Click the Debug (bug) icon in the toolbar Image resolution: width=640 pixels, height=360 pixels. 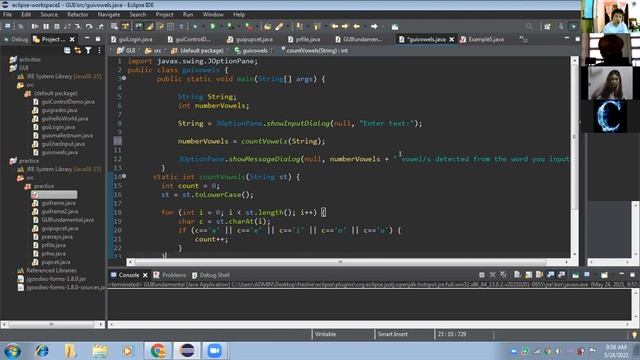coord(195,27)
